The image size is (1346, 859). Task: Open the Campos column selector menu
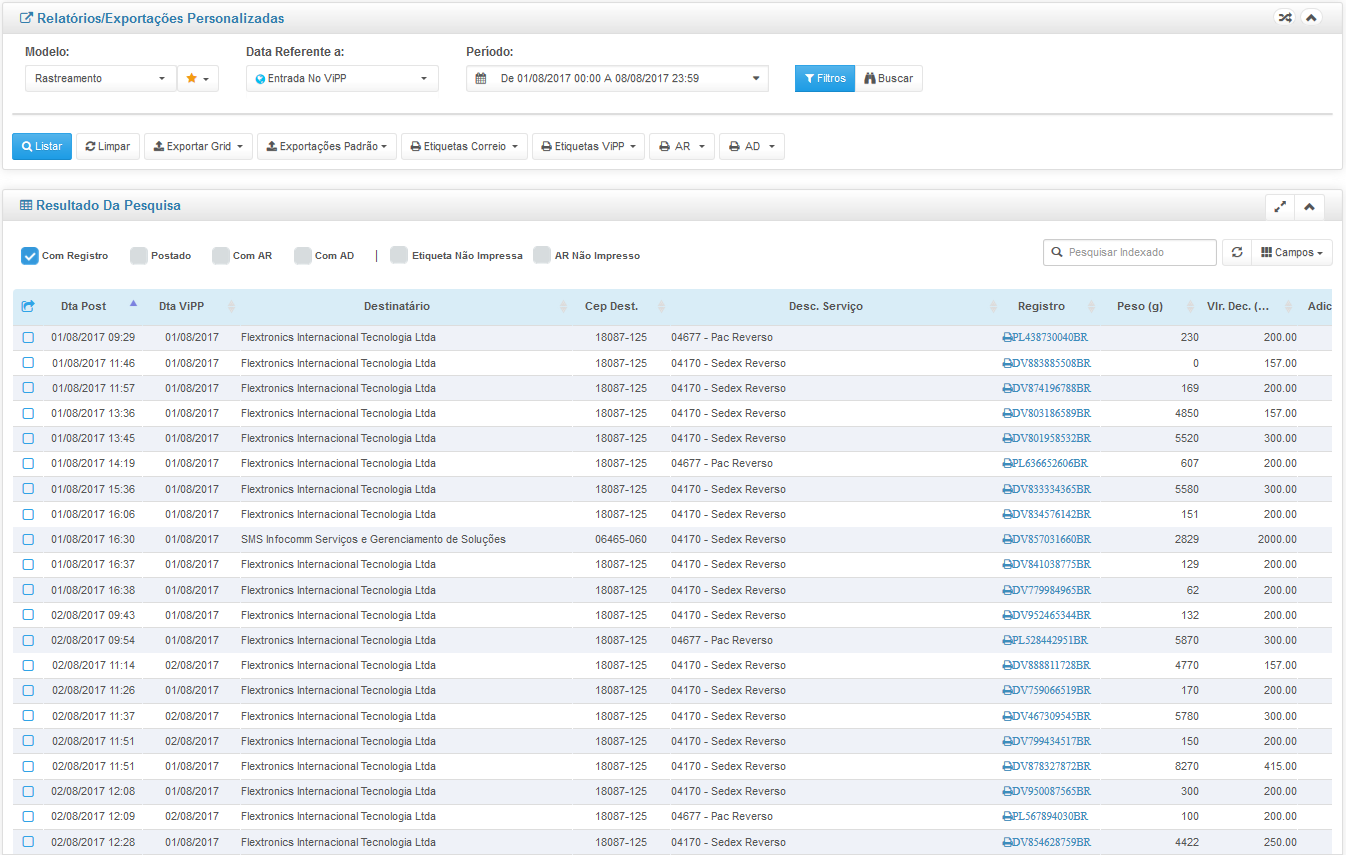[1291, 253]
